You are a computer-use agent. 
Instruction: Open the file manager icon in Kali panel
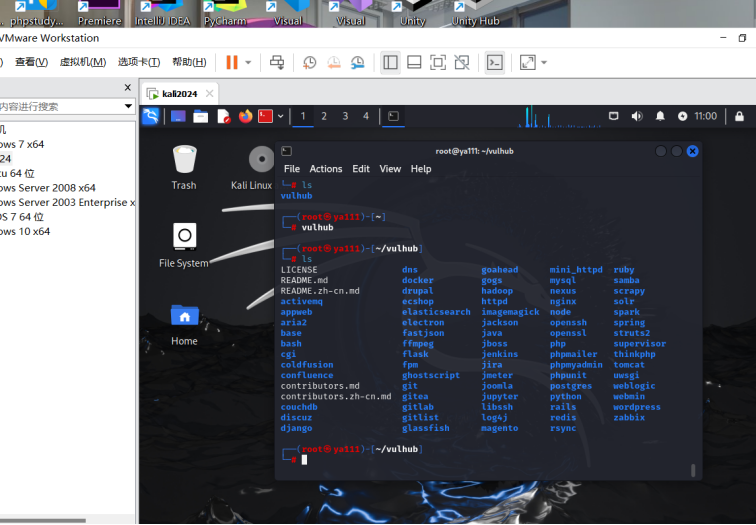(x=201, y=116)
